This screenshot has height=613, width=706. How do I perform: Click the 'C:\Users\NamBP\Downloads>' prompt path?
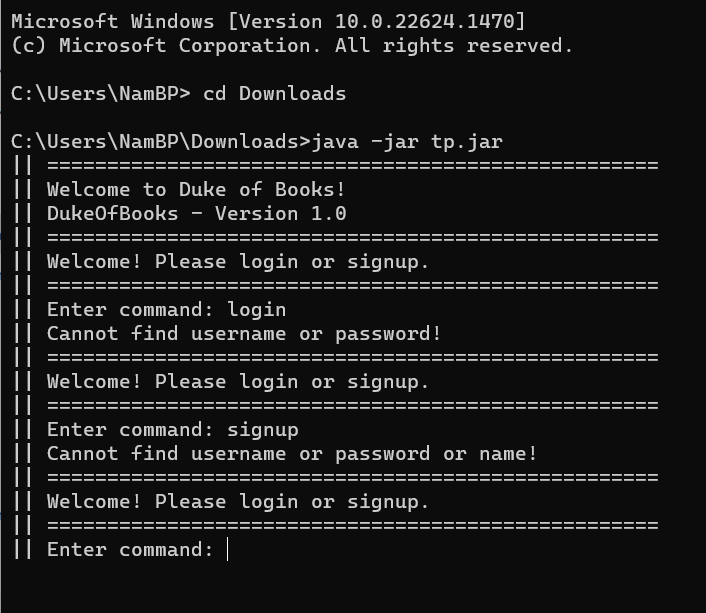tap(161, 142)
